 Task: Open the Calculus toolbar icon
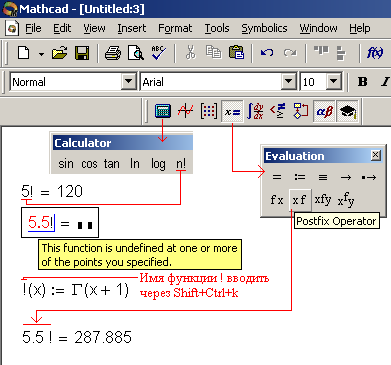click(x=255, y=111)
